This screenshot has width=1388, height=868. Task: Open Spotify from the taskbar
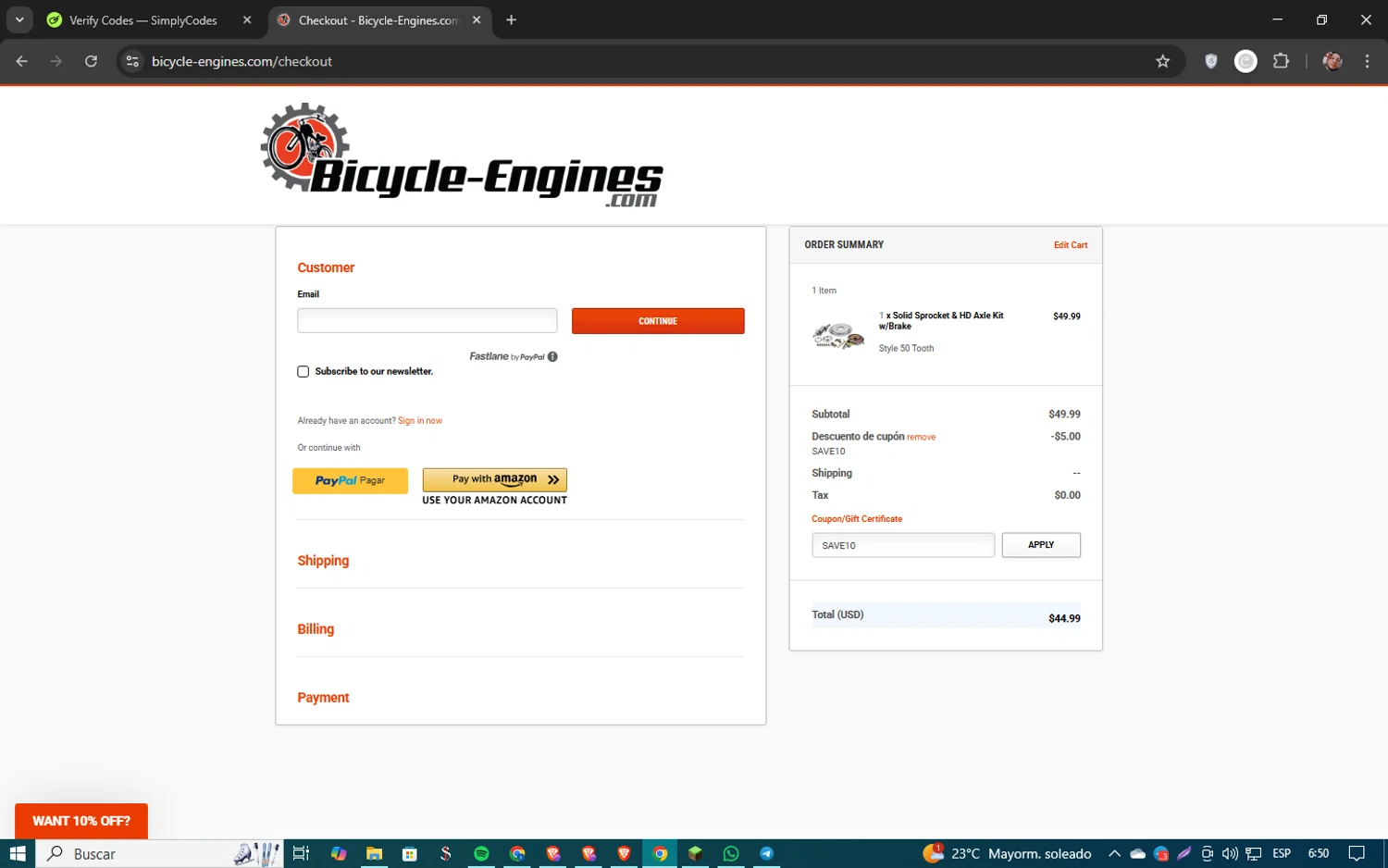click(x=481, y=853)
